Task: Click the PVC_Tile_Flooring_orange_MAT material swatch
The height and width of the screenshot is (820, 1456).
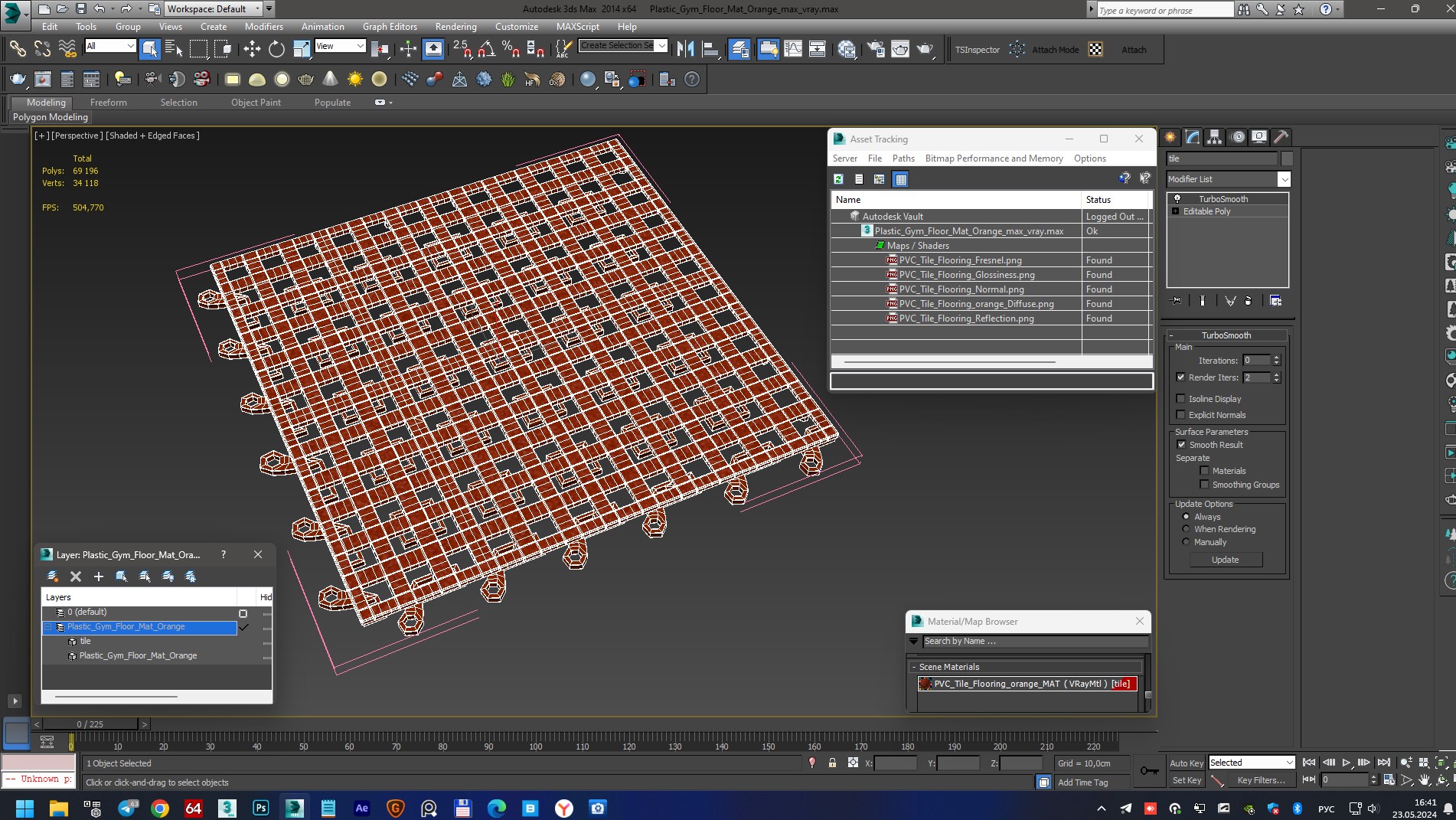Action: tap(926, 684)
